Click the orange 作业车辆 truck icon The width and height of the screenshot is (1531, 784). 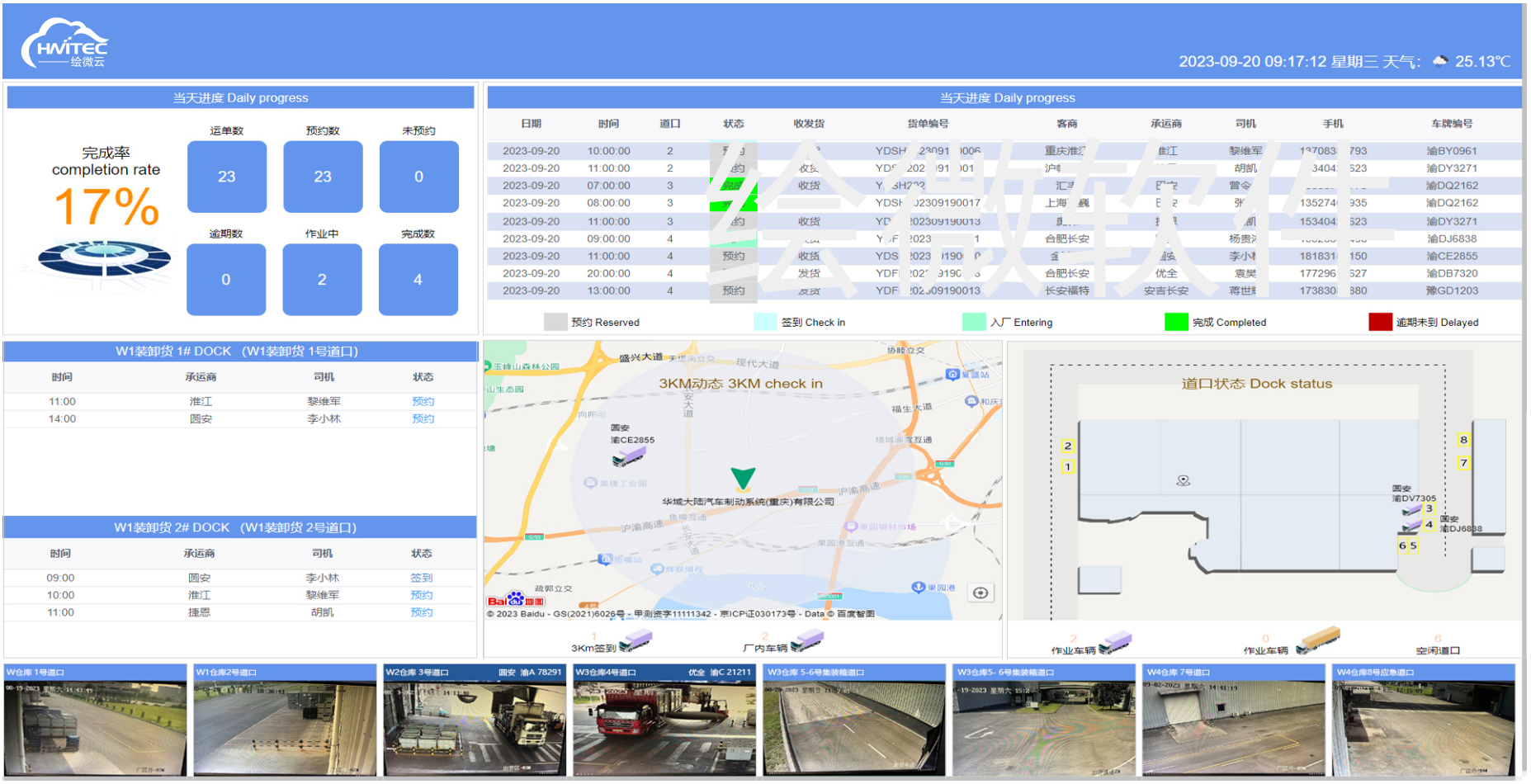pyautogui.click(x=1317, y=640)
